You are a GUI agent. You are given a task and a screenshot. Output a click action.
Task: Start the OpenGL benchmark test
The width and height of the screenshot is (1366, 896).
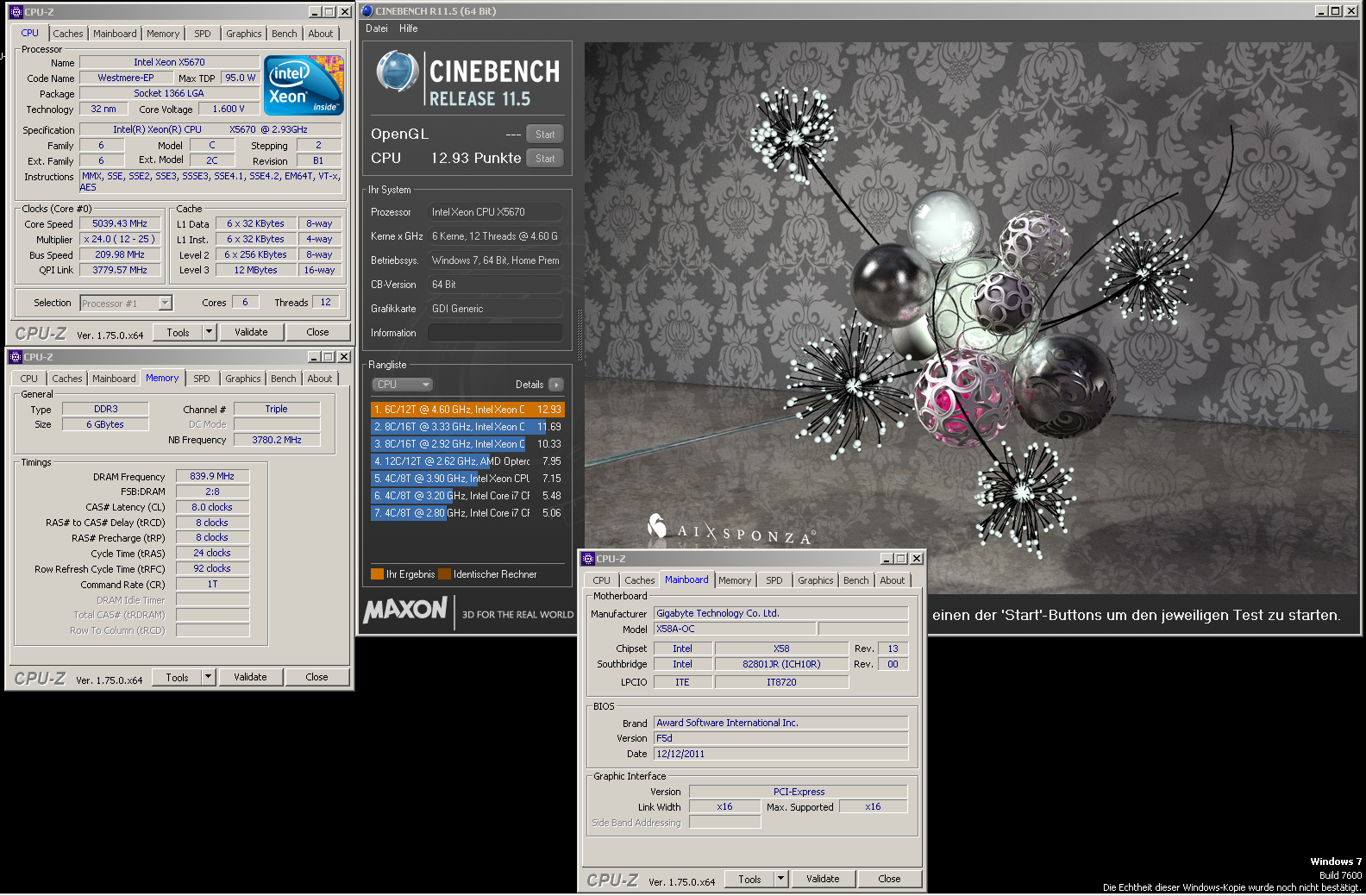pyautogui.click(x=545, y=135)
